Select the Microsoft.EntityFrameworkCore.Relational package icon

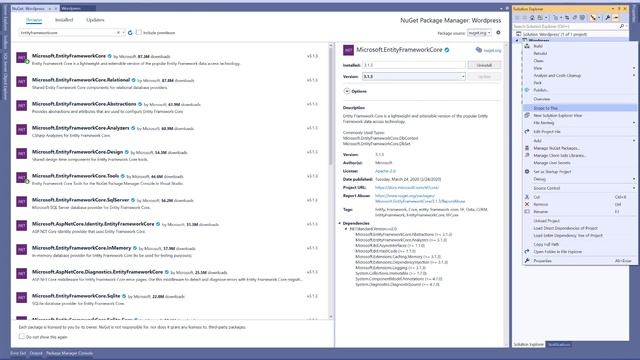(x=22, y=82)
